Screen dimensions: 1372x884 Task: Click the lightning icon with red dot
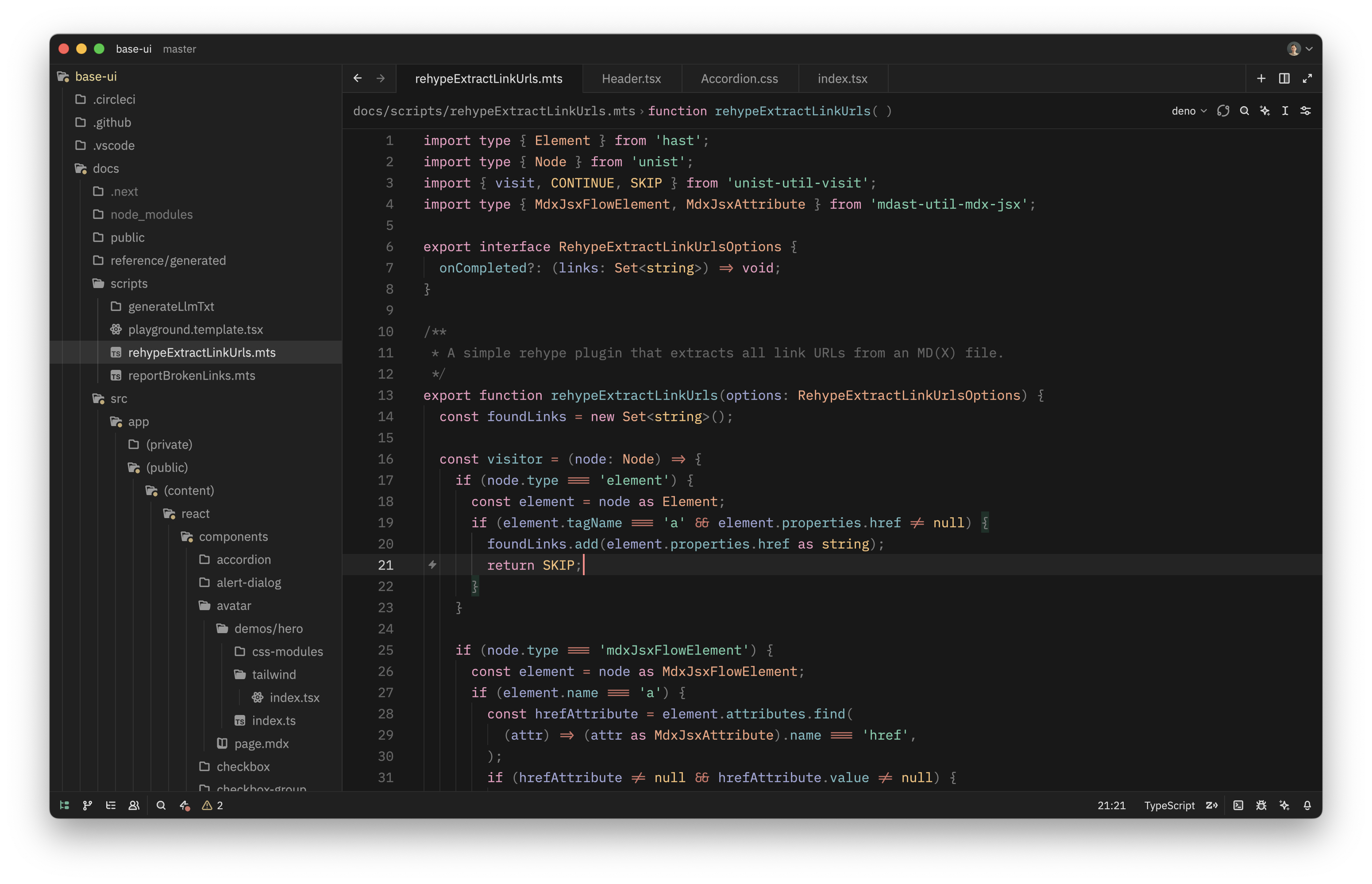point(184,805)
